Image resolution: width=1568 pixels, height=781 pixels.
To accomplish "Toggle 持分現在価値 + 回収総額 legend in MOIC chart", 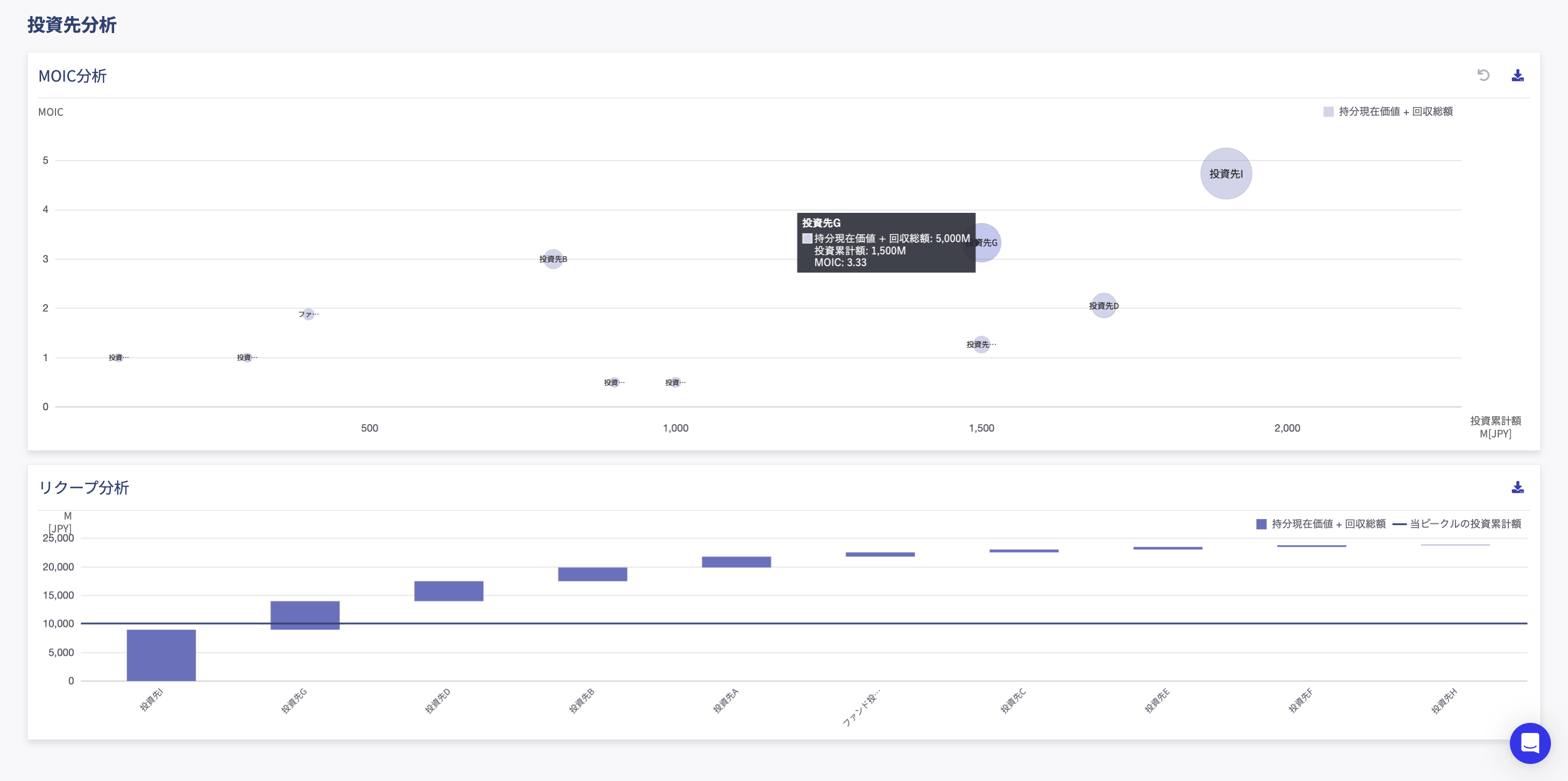I will click(x=1395, y=111).
